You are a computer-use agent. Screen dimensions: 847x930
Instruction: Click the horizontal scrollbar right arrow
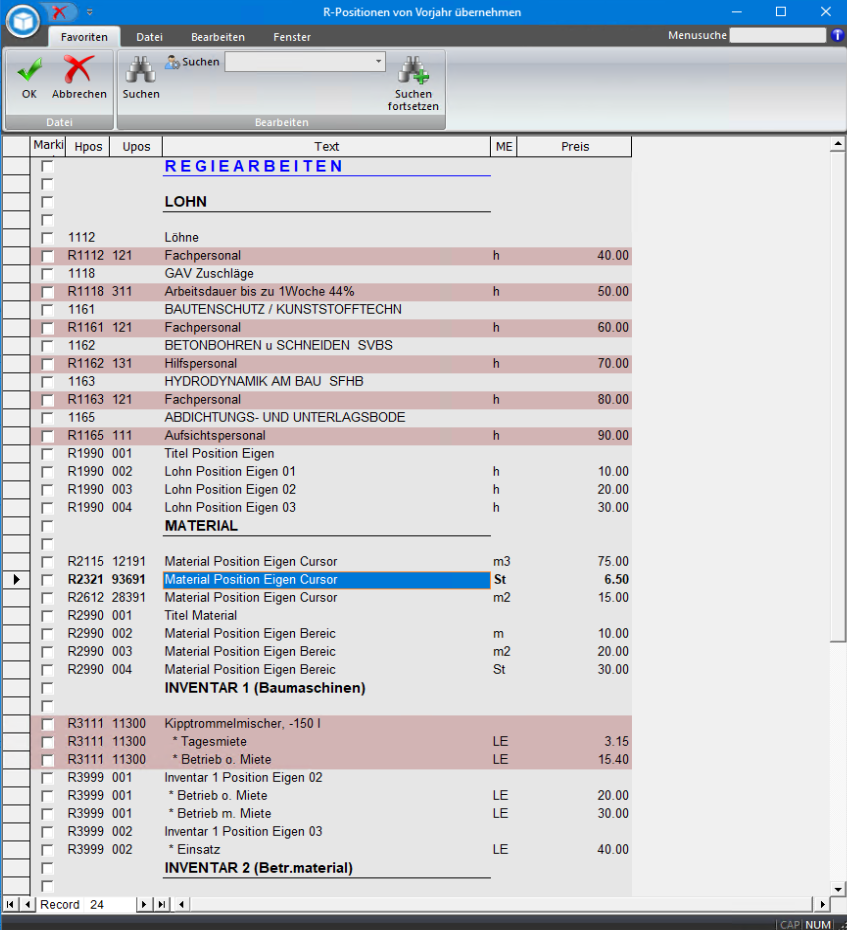tap(822, 904)
